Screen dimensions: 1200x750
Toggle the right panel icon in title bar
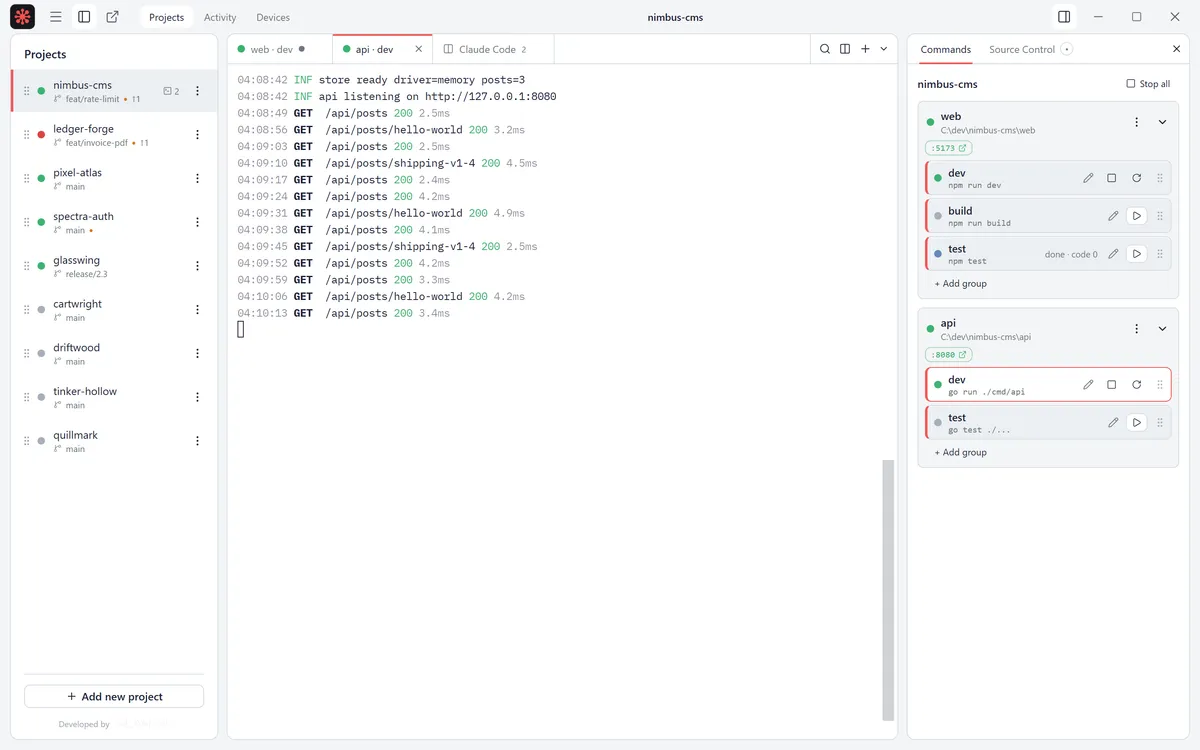1064,17
